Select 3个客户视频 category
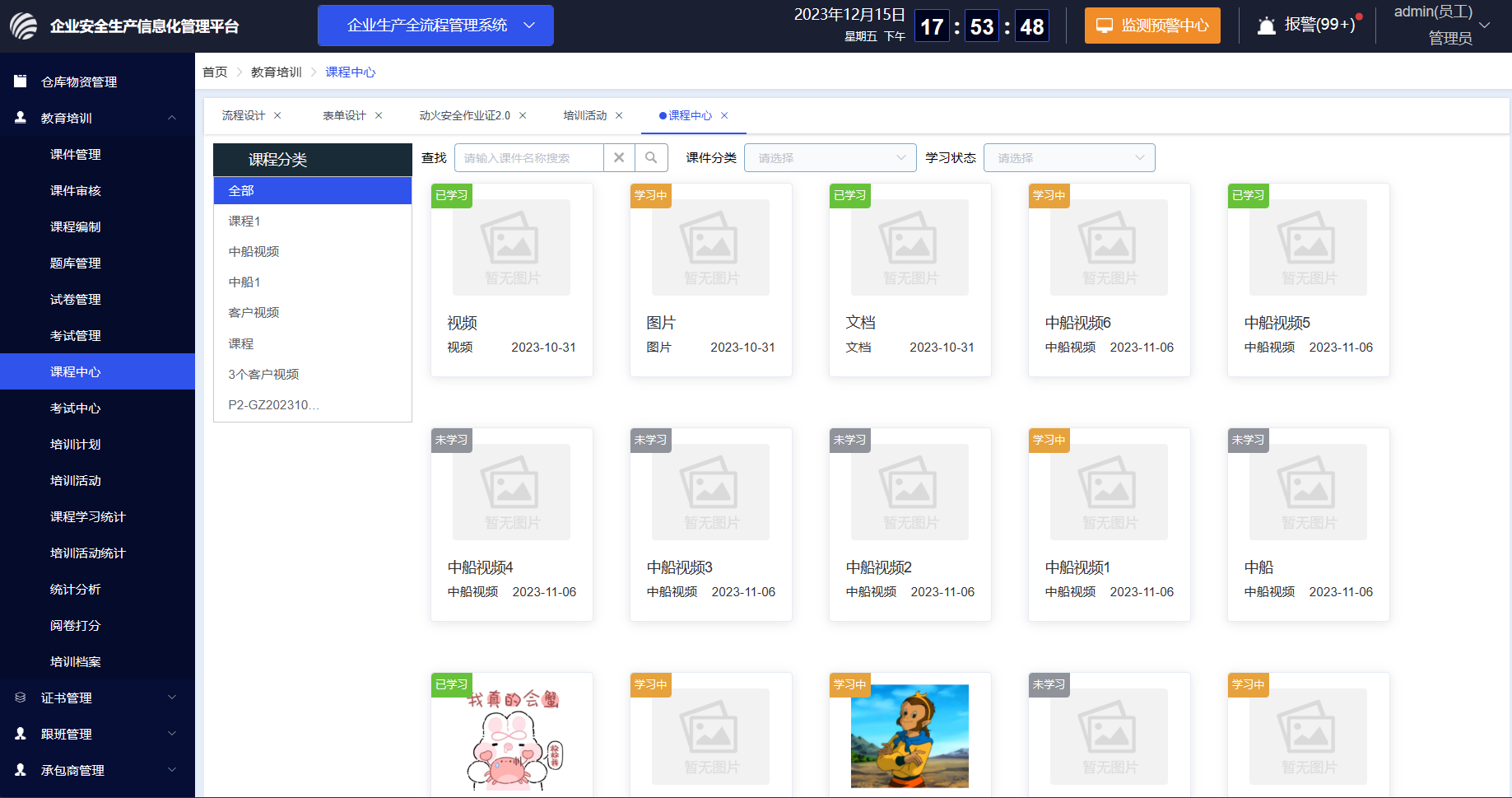The image size is (1512, 798). 313,374
